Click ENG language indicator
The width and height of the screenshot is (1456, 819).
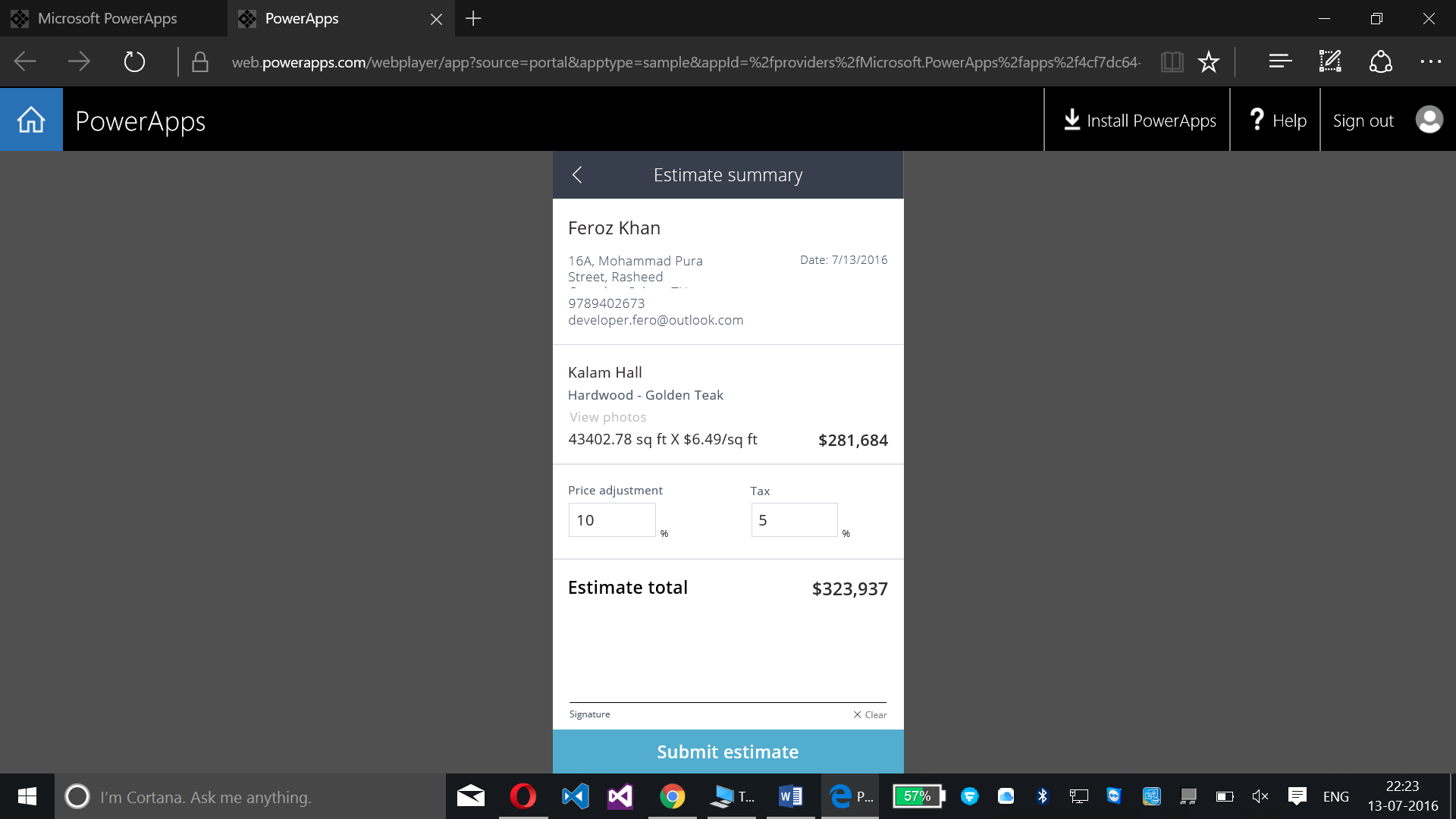tap(1335, 796)
